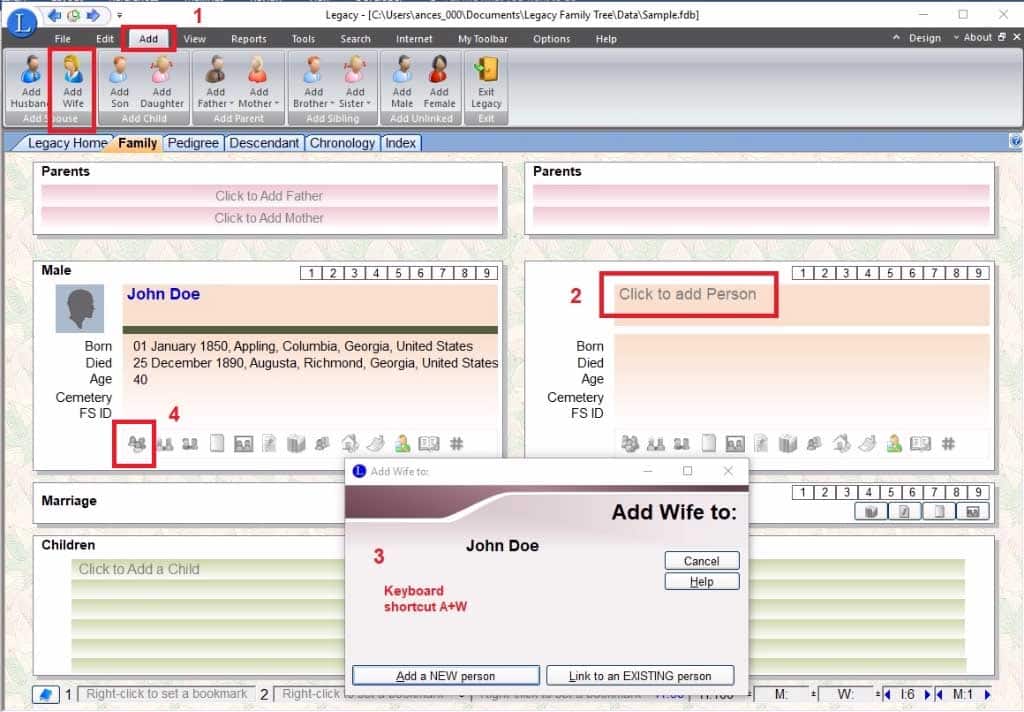Switch to the Pedigree tab
The image size is (1024, 712).
[193, 143]
